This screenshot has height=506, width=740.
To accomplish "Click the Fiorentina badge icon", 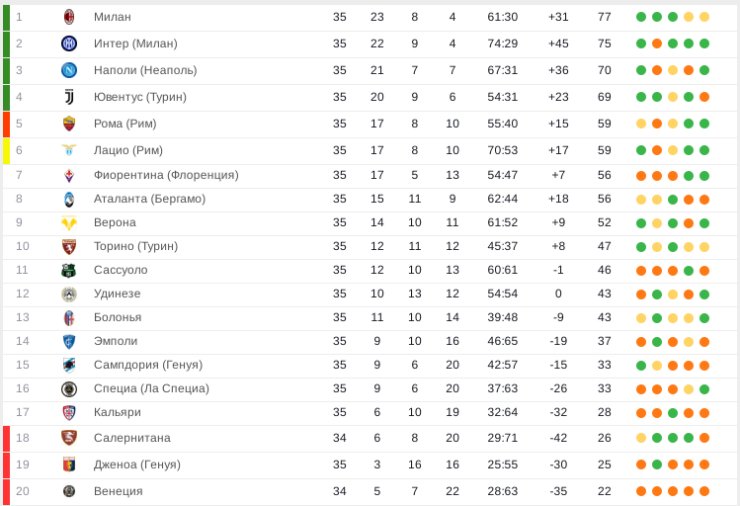I will pyautogui.click(x=69, y=176).
